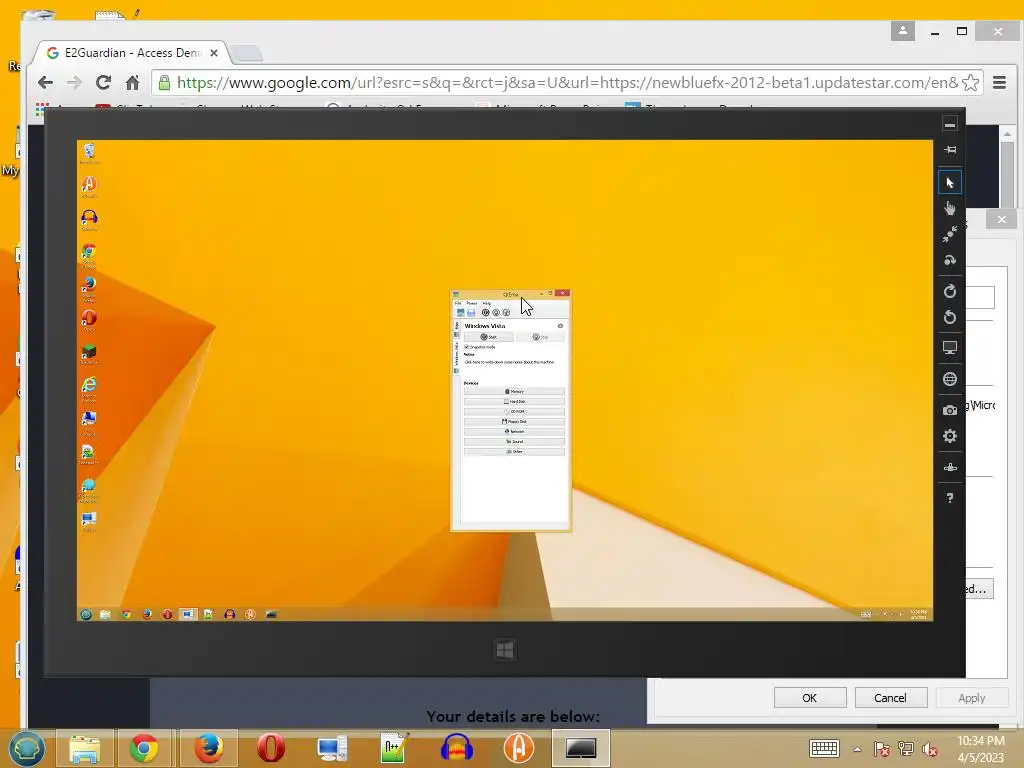1024x768 pixels.
Task: Click the Chrome home button
Action: (x=133, y=83)
